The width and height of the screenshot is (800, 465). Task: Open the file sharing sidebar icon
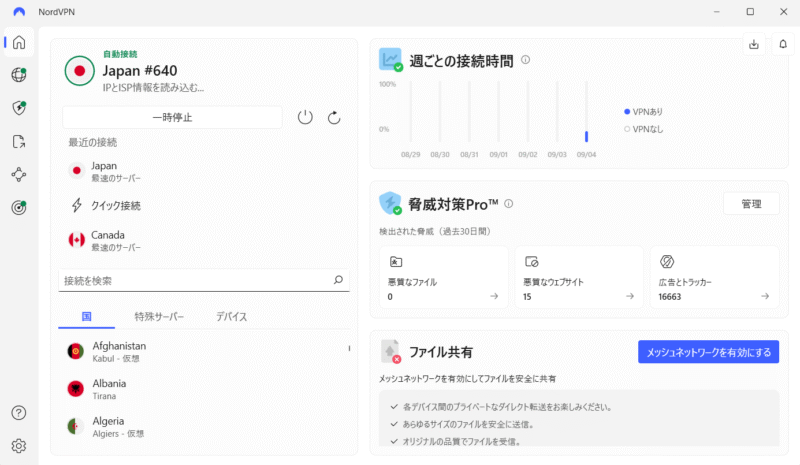[19, 141]
